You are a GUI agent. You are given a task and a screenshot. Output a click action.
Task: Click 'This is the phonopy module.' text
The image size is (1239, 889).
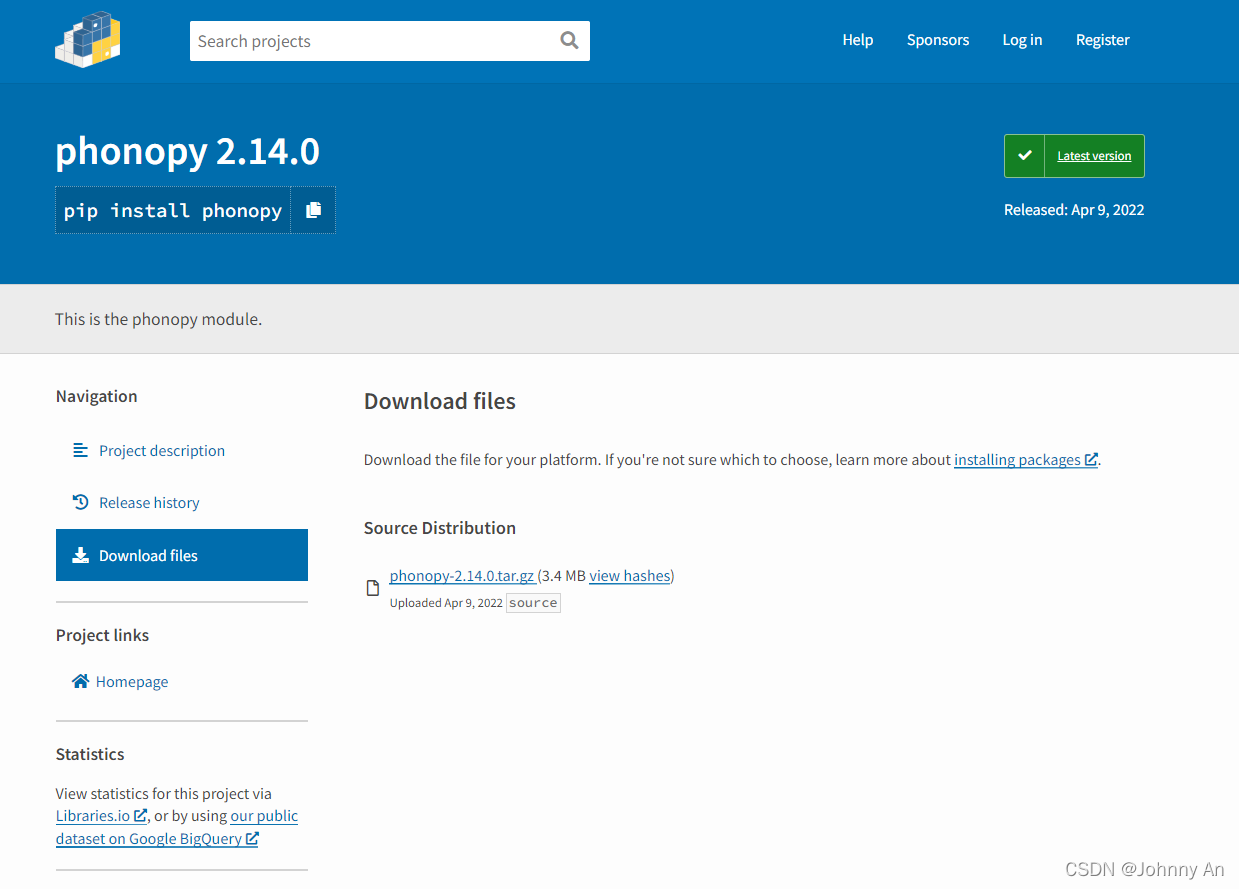pyautogui.click(x=158, y=320)
